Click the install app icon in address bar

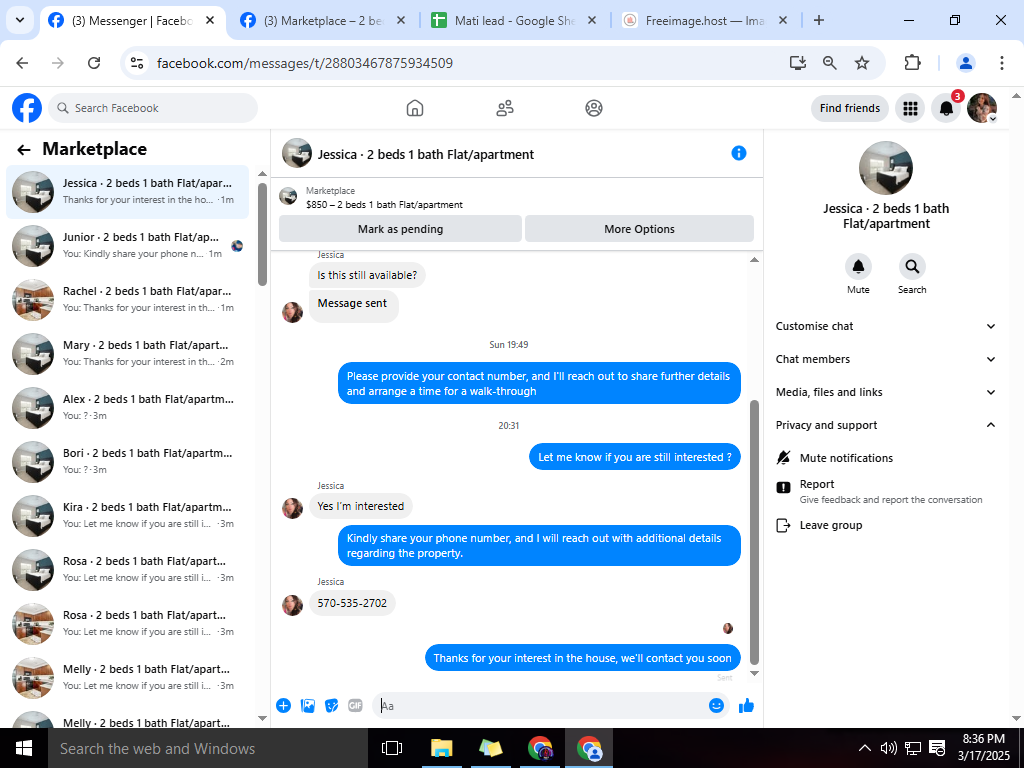pyautogui.click(x=797, y=63)
